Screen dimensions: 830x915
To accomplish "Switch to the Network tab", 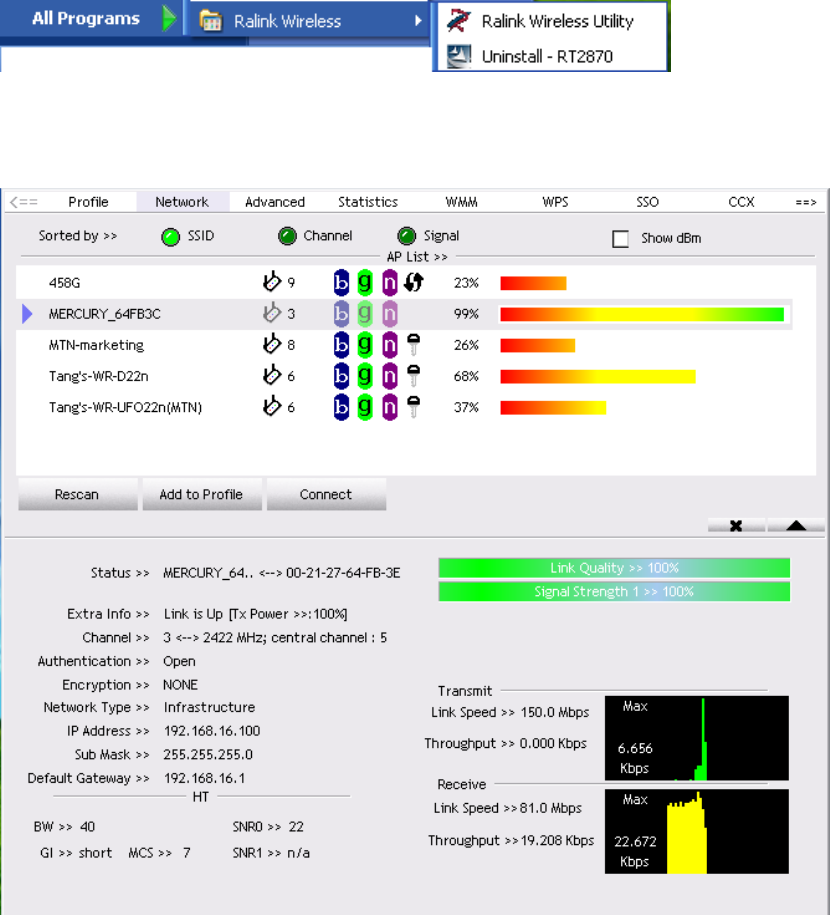I will click(x=182, y=202).
